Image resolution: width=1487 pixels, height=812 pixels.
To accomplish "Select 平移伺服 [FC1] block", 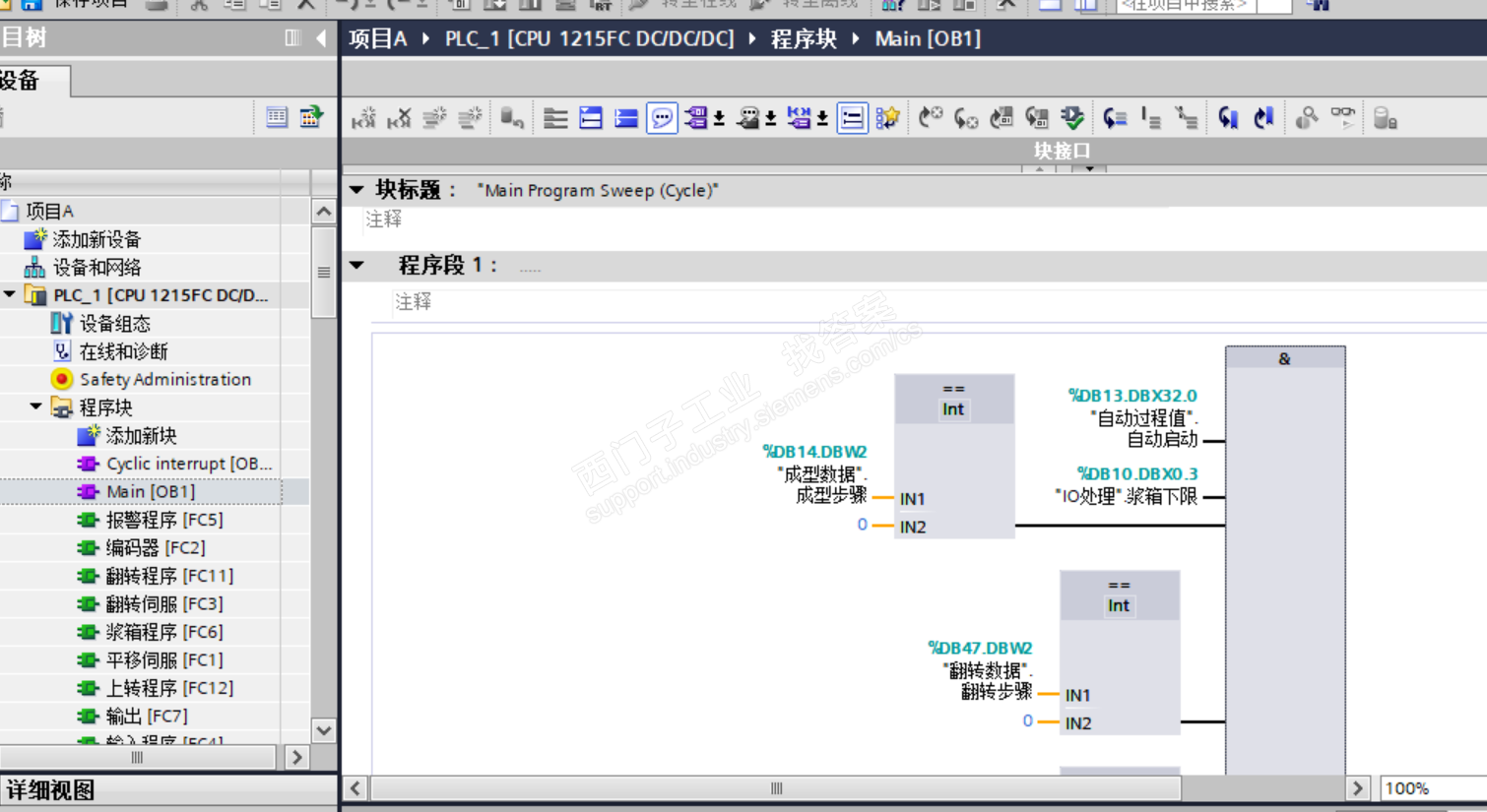I will 164,659.
